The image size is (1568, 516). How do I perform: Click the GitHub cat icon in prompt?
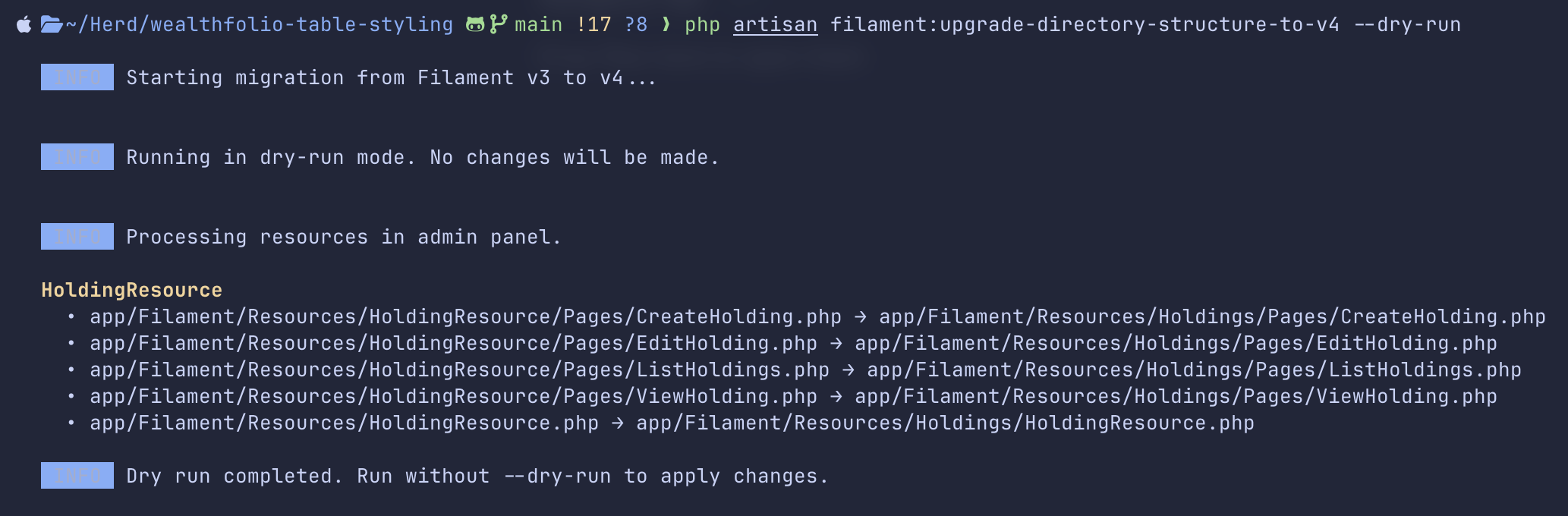[475, 25]
